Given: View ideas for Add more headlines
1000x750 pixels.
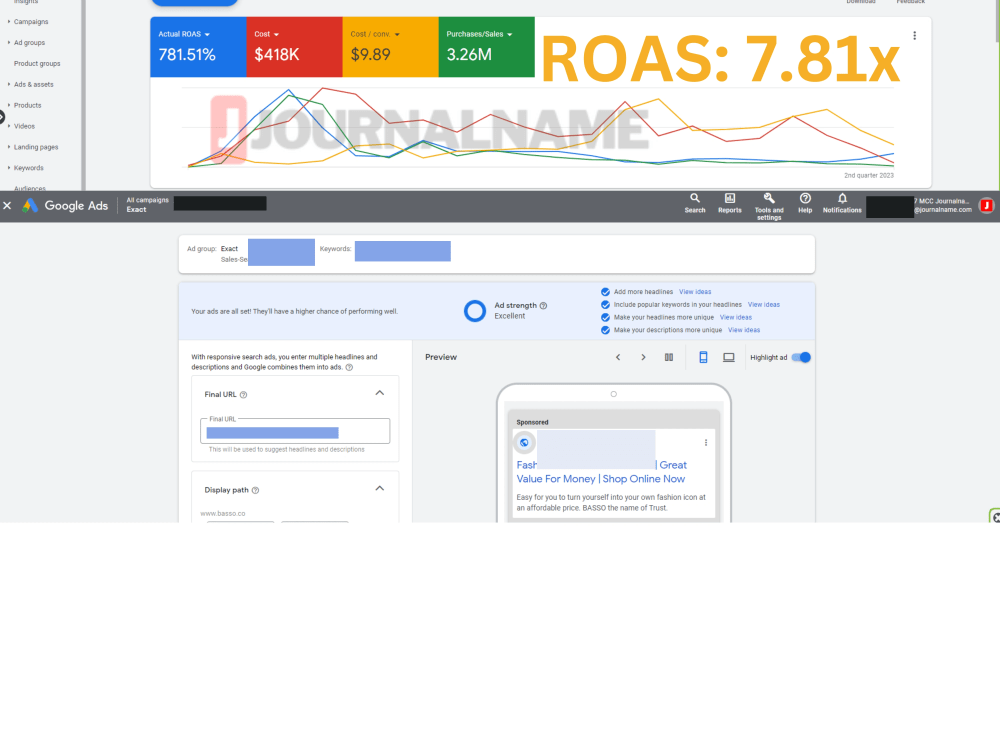Looking at the screenshot, I should click(695, 291).
